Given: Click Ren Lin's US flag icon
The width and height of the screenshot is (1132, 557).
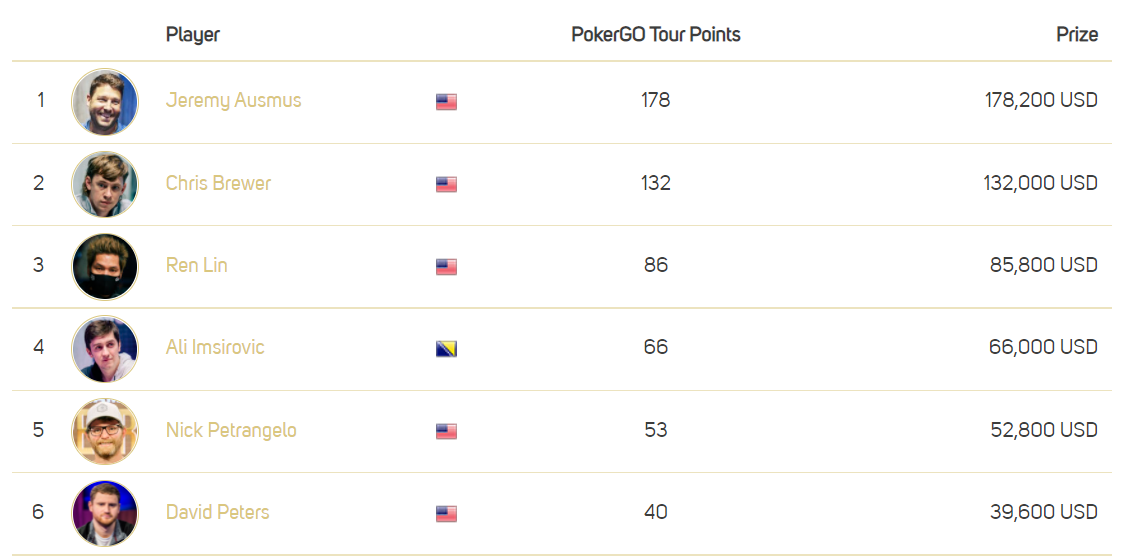Looking at the screenshot, I should 446,266.
